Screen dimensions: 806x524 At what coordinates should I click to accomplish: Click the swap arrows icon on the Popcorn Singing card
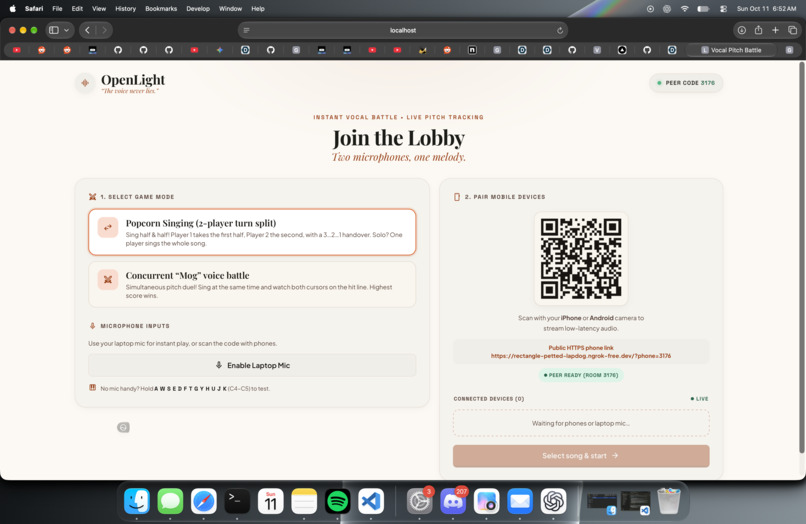pos(108,227)
